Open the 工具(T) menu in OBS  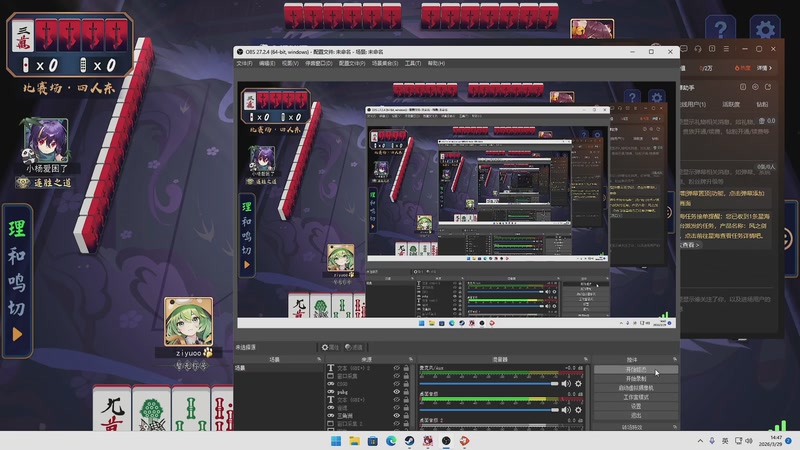pos(413,63)
